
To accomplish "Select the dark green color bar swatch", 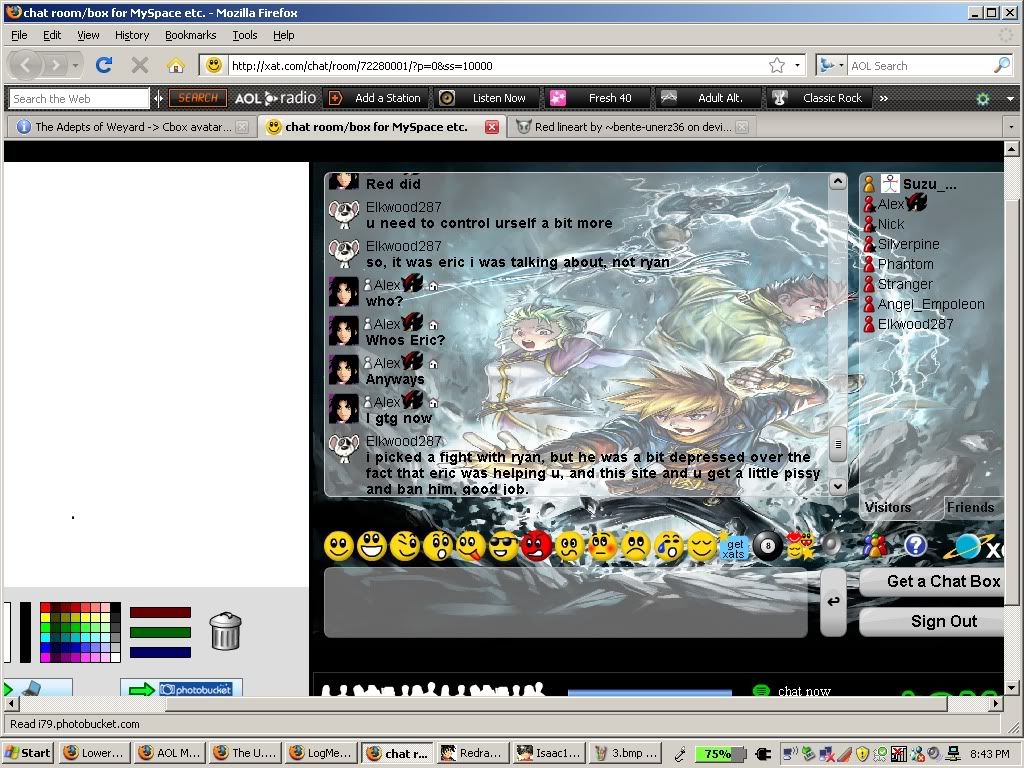I will pos(160,632).
